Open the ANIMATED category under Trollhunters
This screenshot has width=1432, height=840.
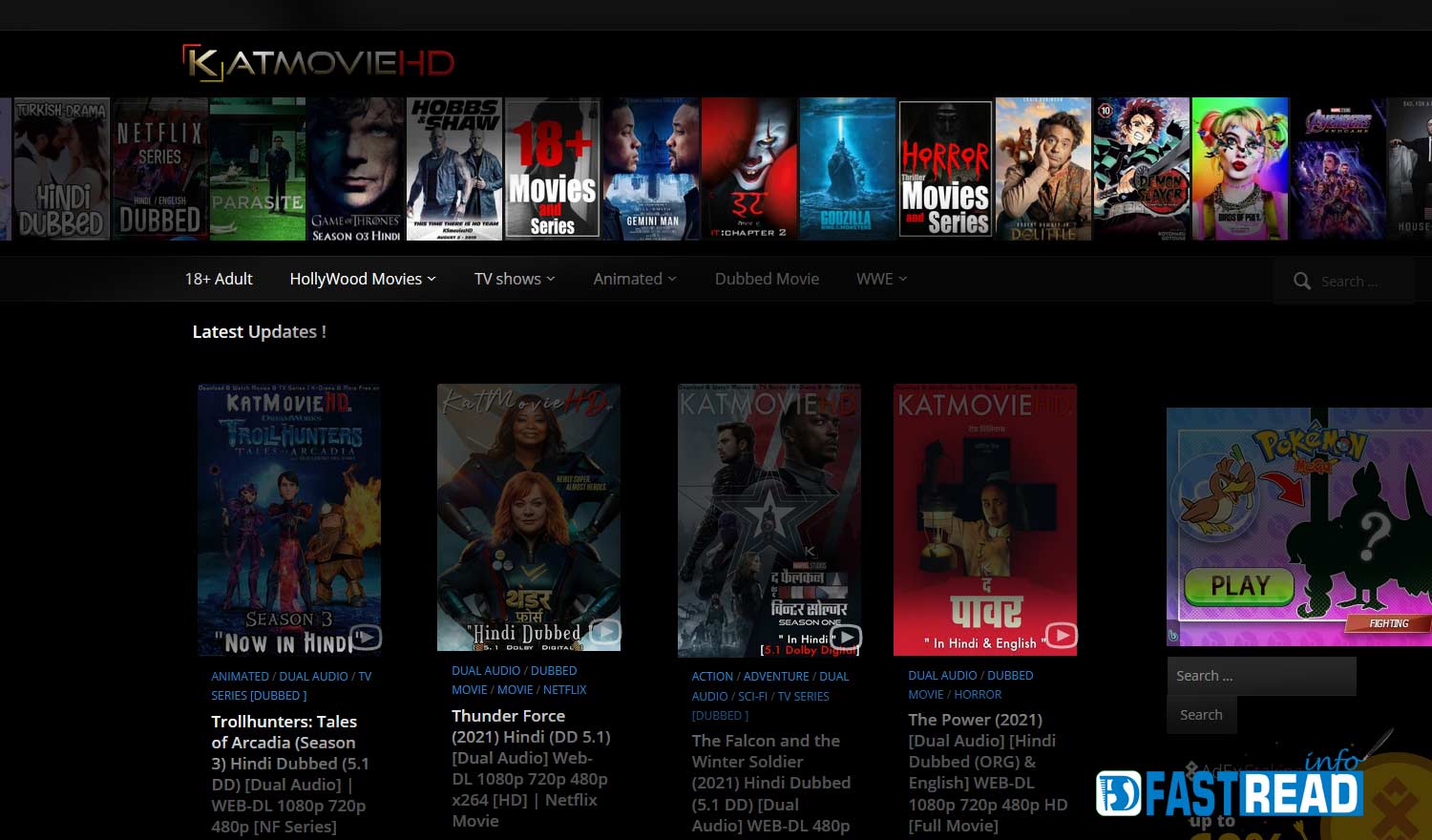point(240,677)
